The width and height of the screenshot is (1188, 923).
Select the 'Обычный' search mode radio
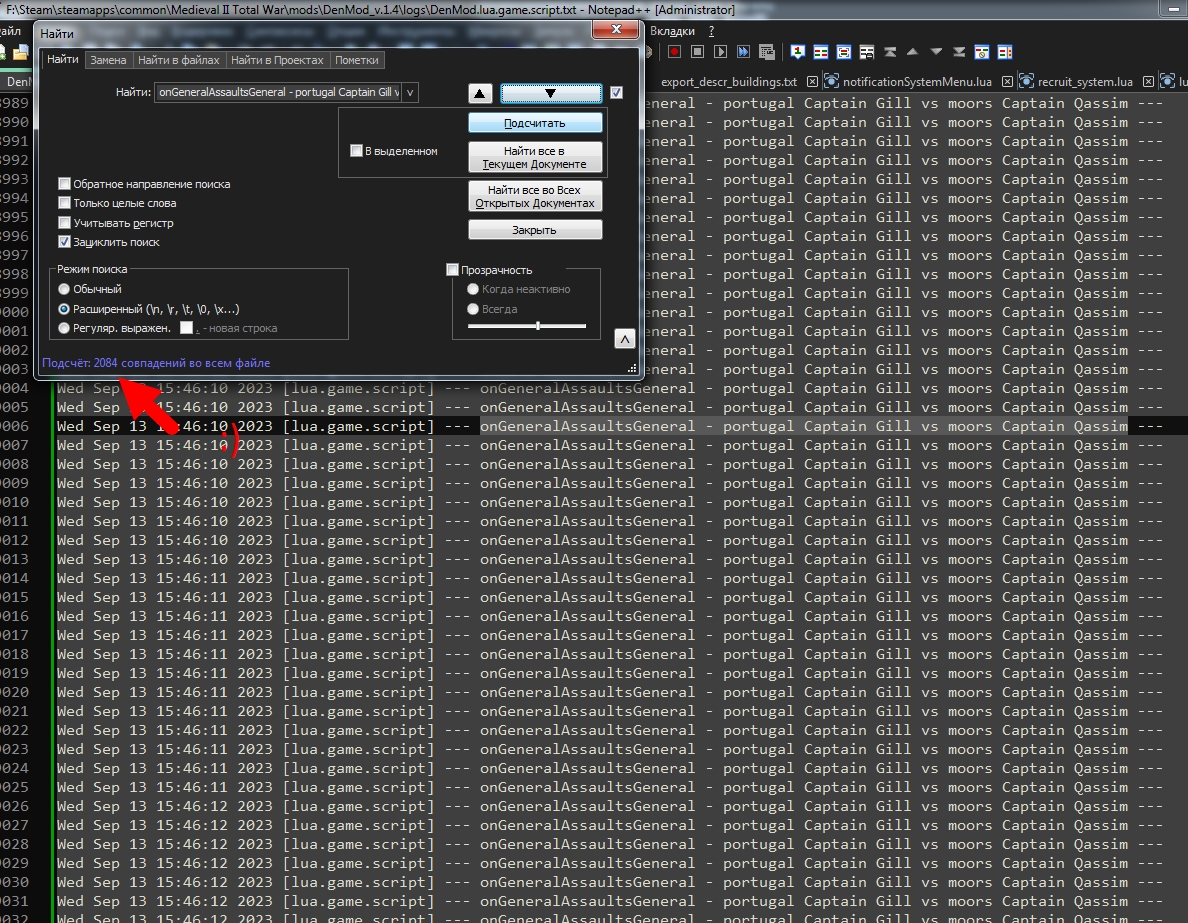click(x=64, y=289)
